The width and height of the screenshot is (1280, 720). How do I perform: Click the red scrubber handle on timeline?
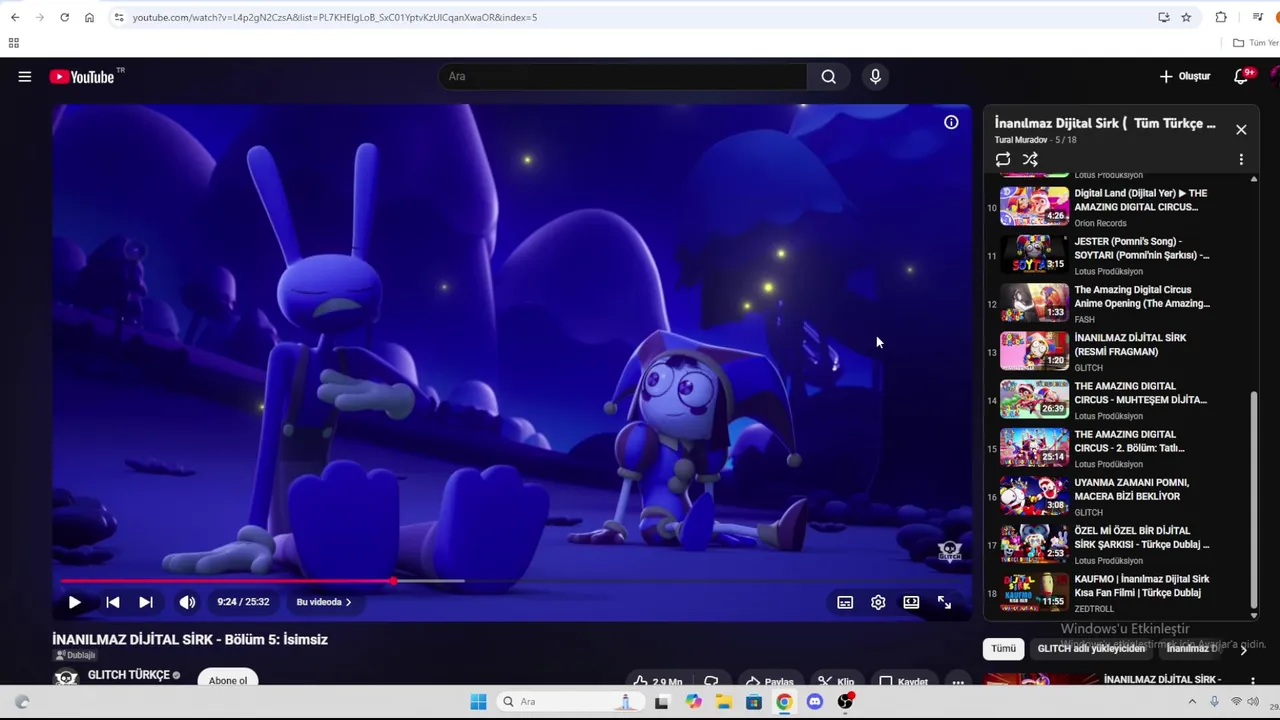(x=394, y=580)
